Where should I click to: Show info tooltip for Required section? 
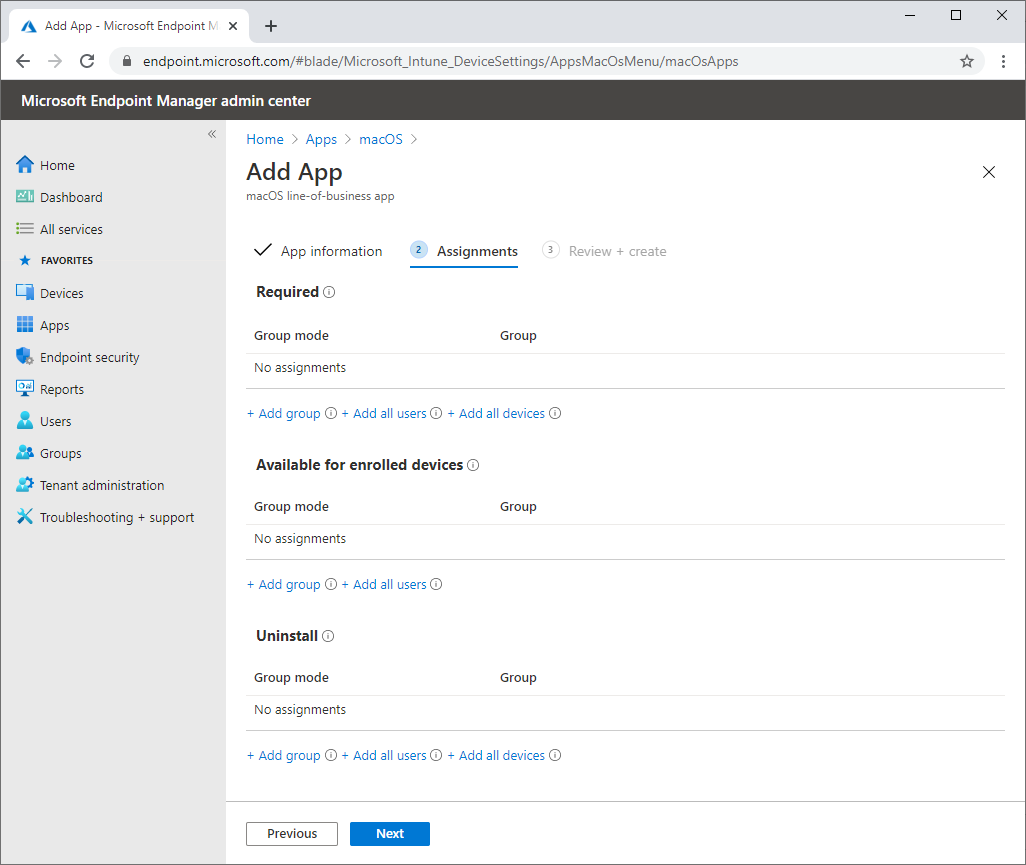(x=329, y=292)
